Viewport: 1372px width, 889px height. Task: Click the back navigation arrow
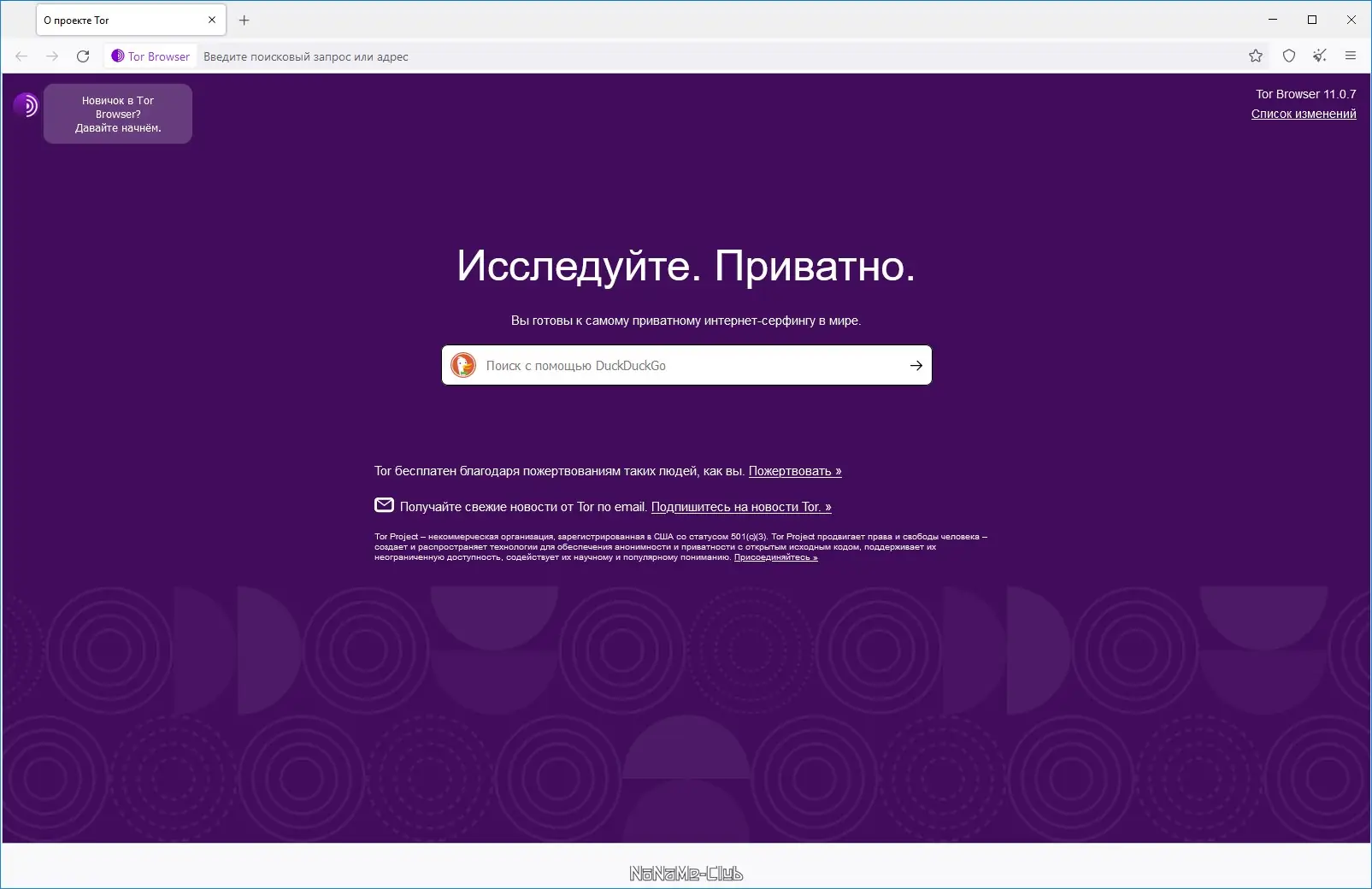[x=21, y=56]
